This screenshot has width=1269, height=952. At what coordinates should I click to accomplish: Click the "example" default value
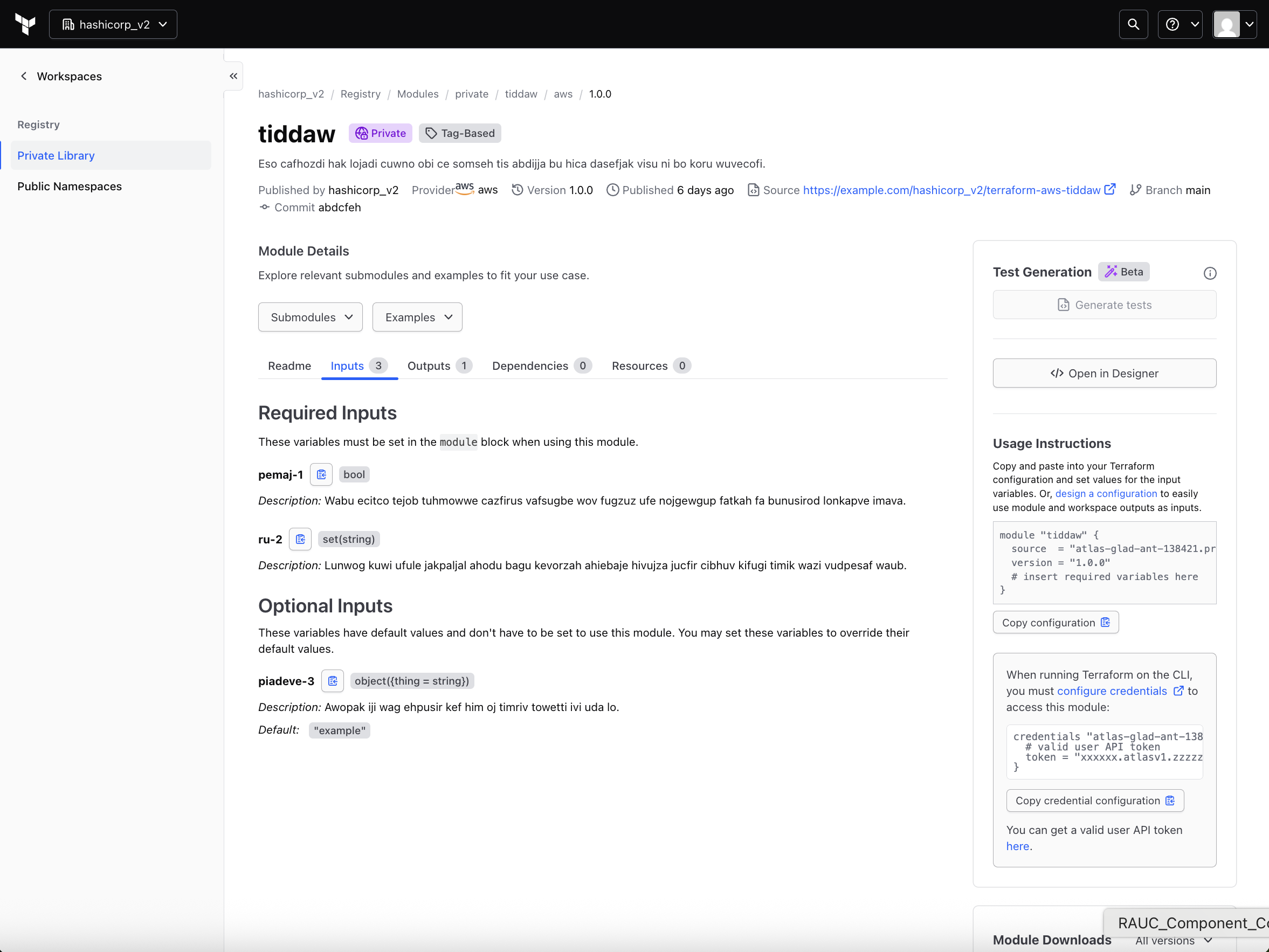click(340, 730)
